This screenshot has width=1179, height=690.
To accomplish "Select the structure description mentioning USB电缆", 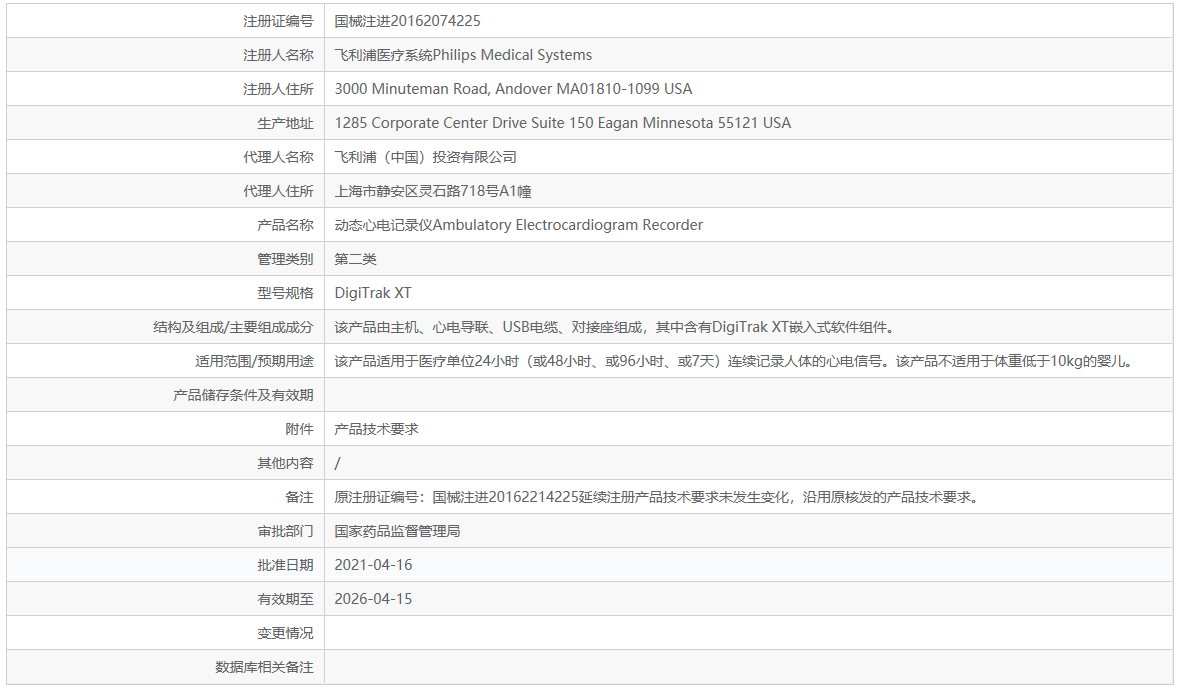I will pyautogui.click(x=614, y=327).
